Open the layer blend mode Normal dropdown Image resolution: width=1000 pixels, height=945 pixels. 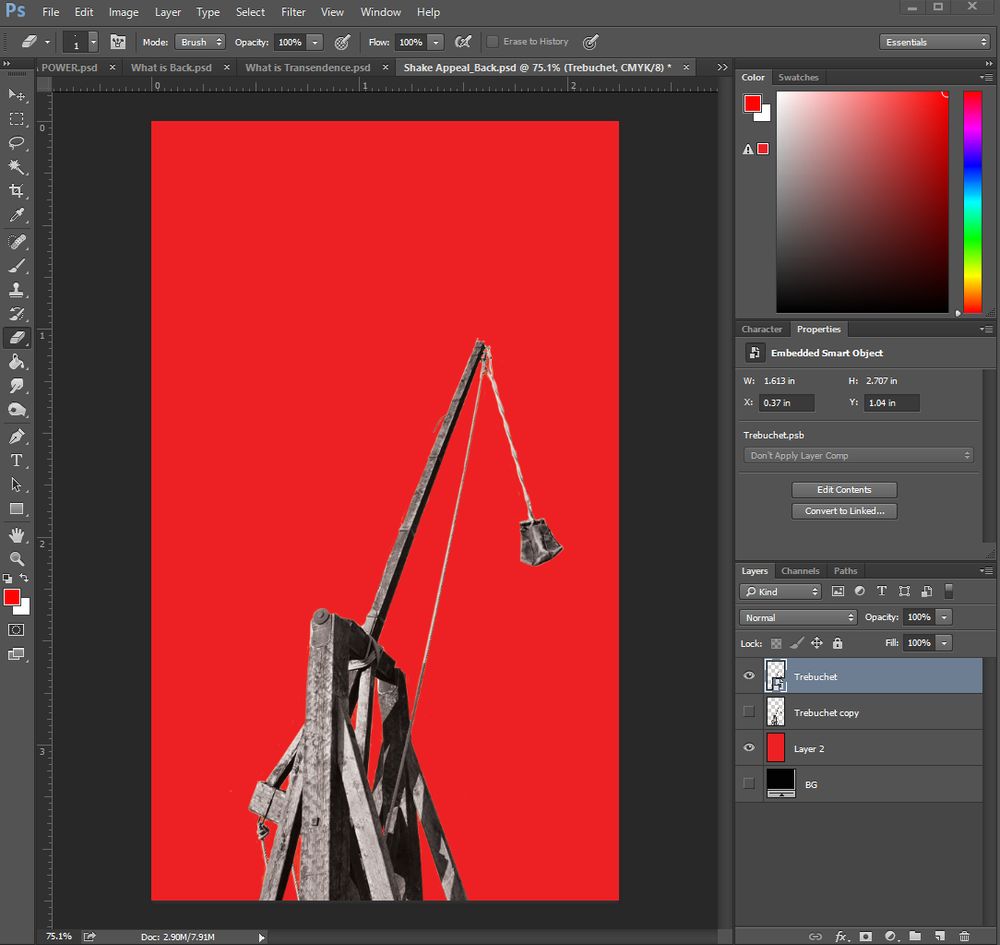click(x=798, y=617)
